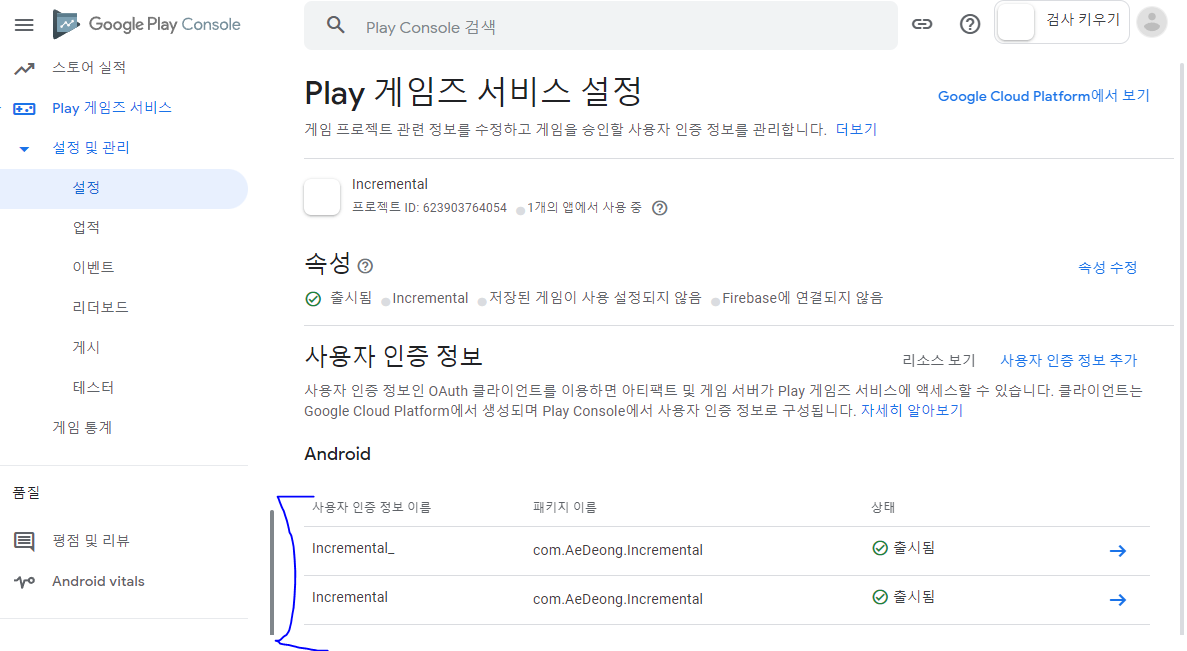The width and height of the screenshot is (1187, 651).
Task: Open 평점 및 리뷰 page
Action: pyautogui.click(x=91, y=540)
